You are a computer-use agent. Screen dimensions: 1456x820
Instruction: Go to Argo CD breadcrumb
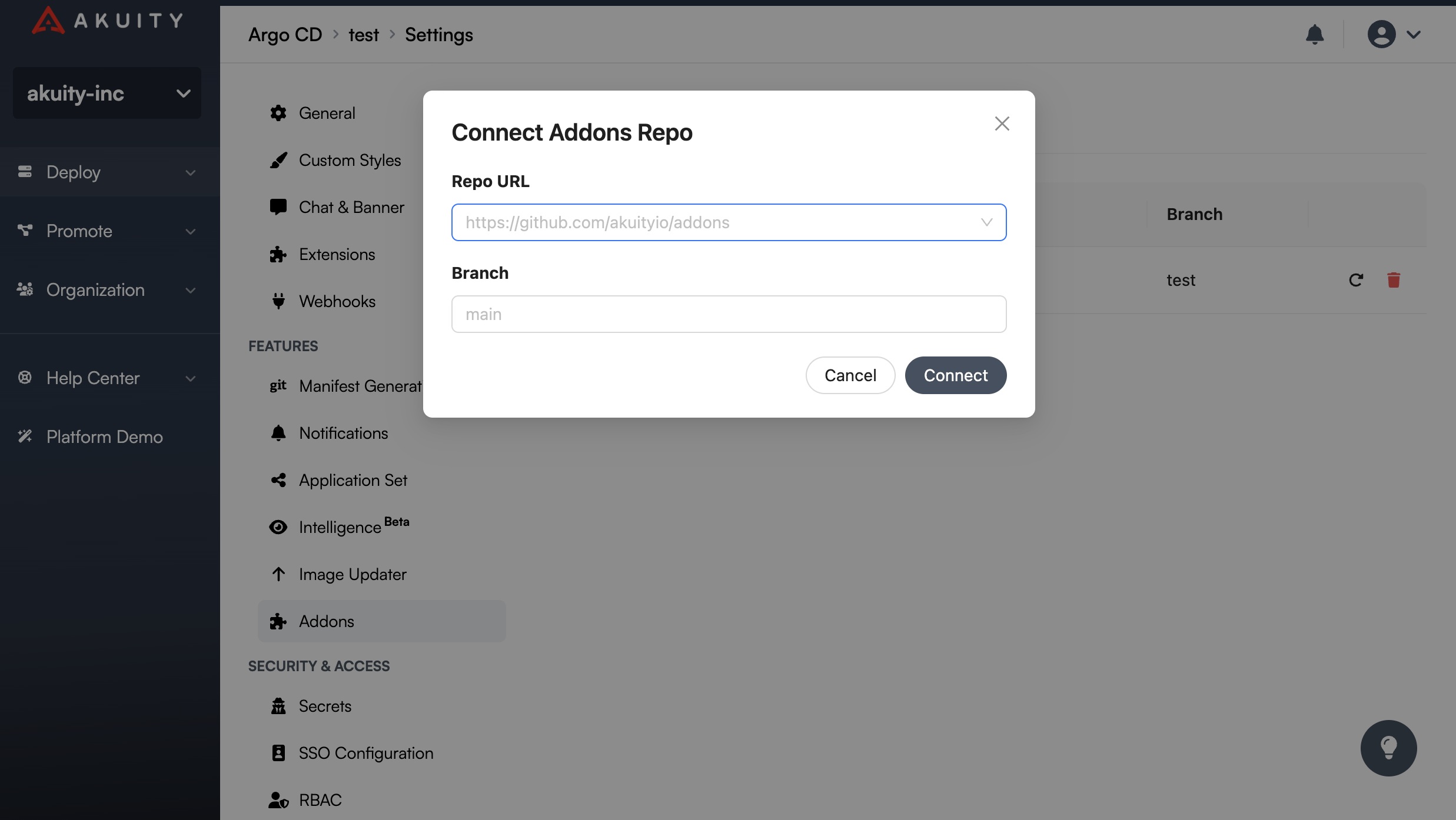tap(285, 35)
